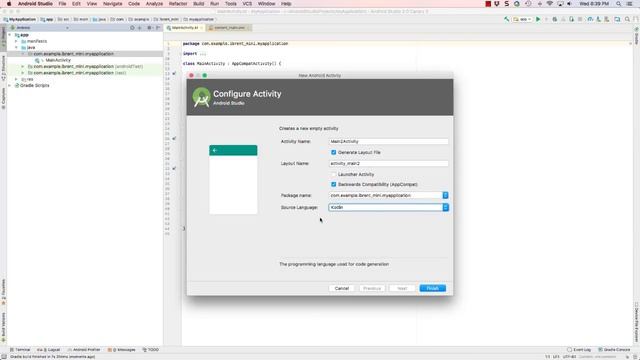Click the Notification Center icon in menu bar
The height and width of the screenshot is (360, 640).
coord(630,4)
